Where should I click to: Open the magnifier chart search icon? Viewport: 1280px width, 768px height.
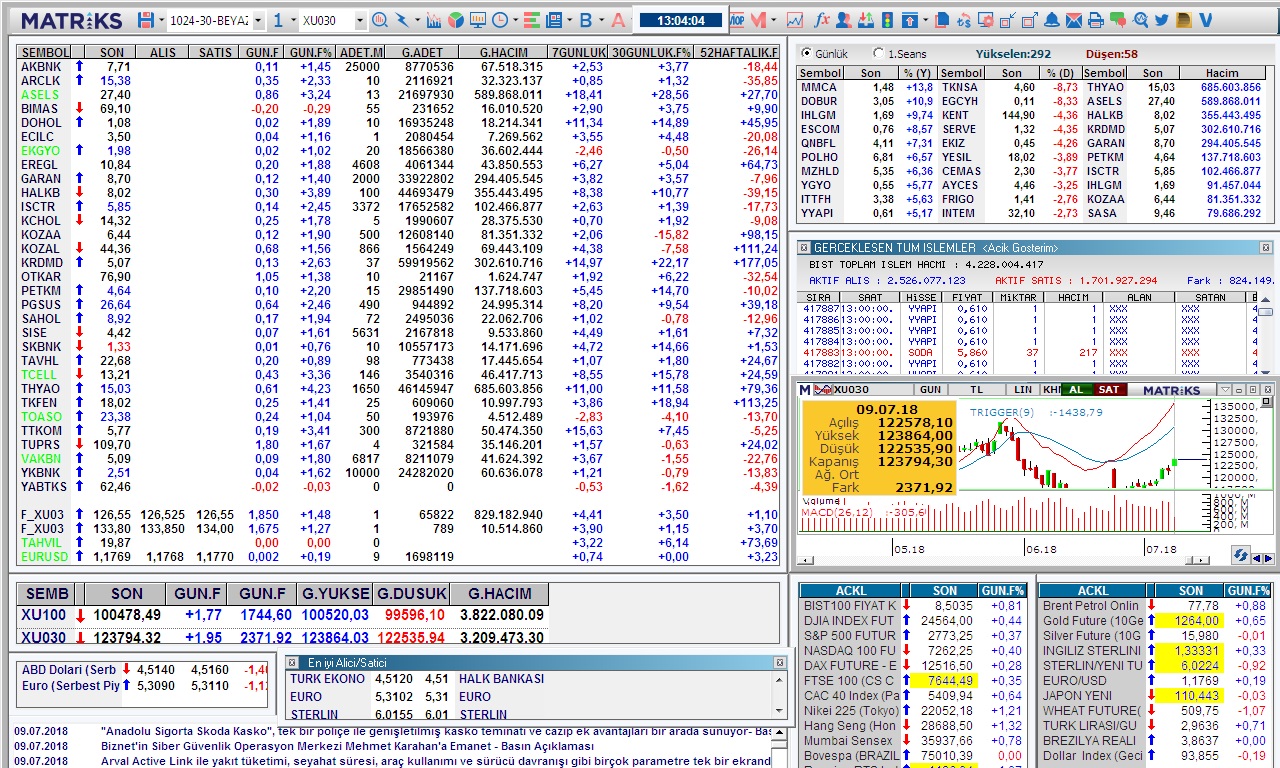click(380, 20)
